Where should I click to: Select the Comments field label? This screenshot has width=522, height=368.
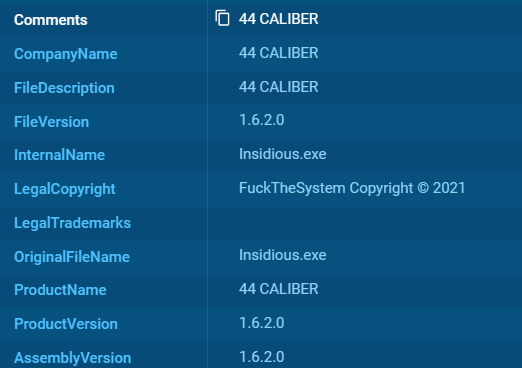point(51,20)
